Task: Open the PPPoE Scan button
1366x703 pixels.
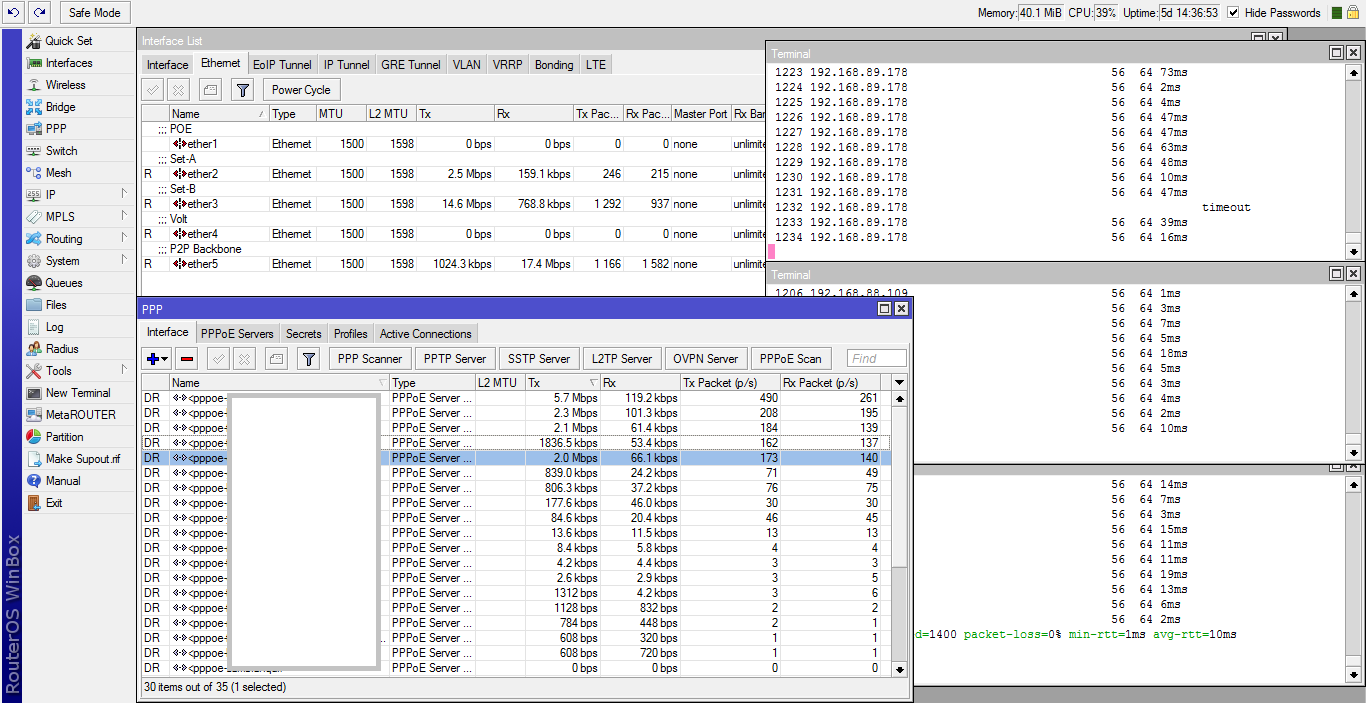Action: (790, 359)
